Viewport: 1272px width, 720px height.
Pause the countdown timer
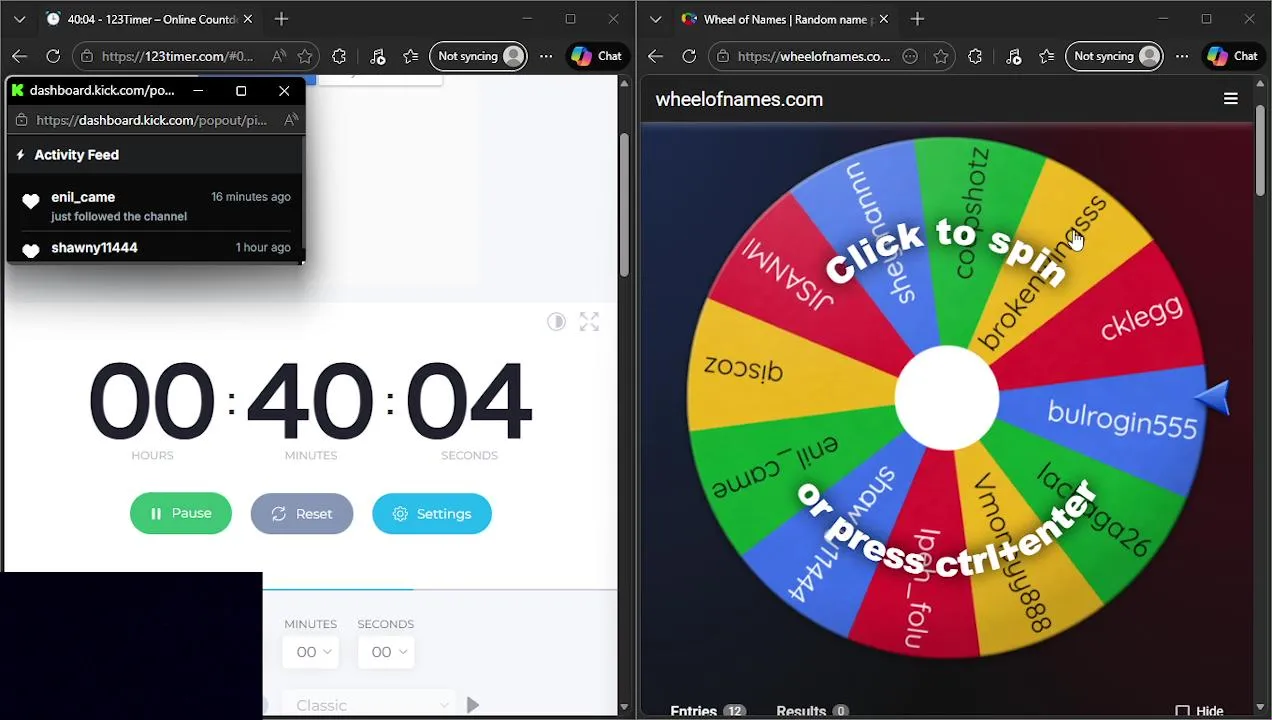click(181, 514)
